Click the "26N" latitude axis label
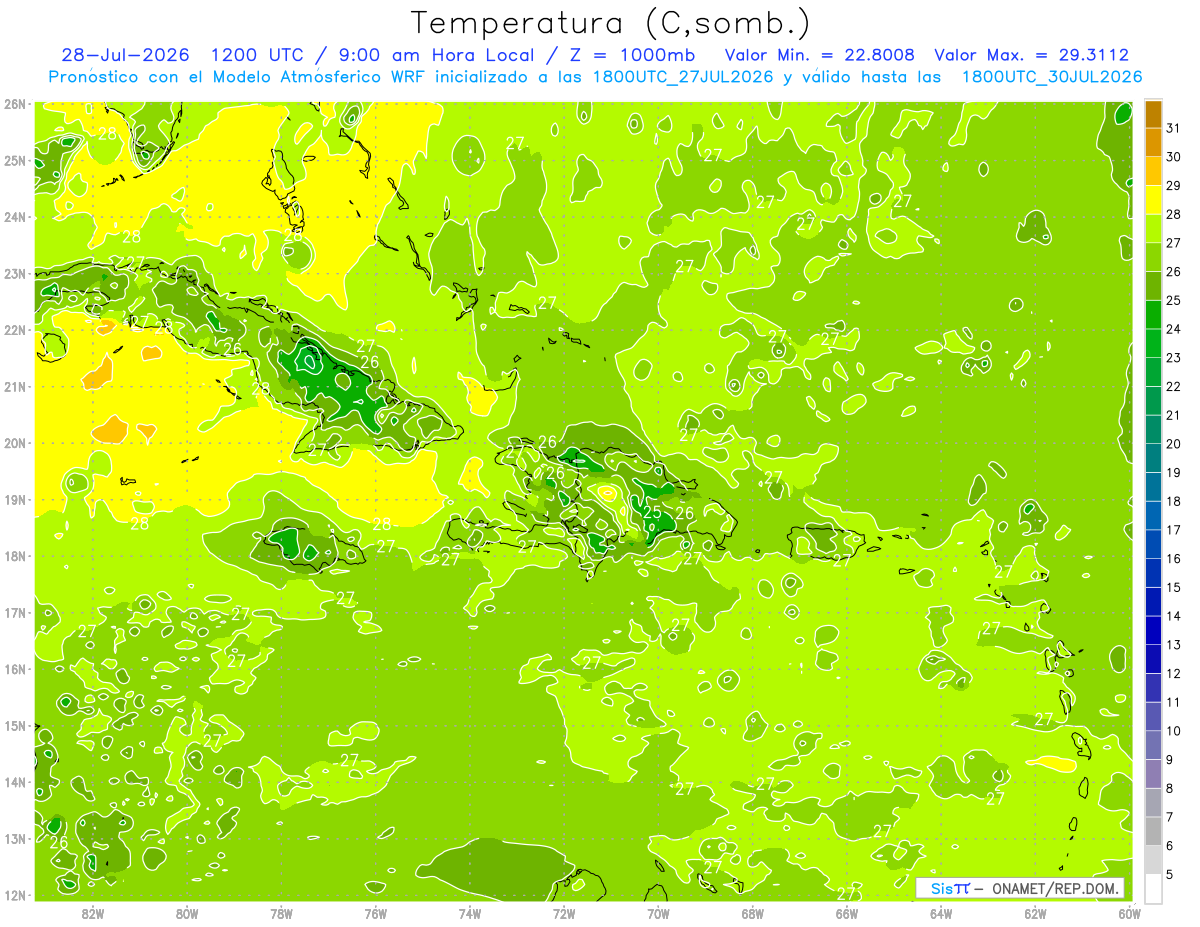The width and height of the screenshot is (1200, 927). coord(15,104)
